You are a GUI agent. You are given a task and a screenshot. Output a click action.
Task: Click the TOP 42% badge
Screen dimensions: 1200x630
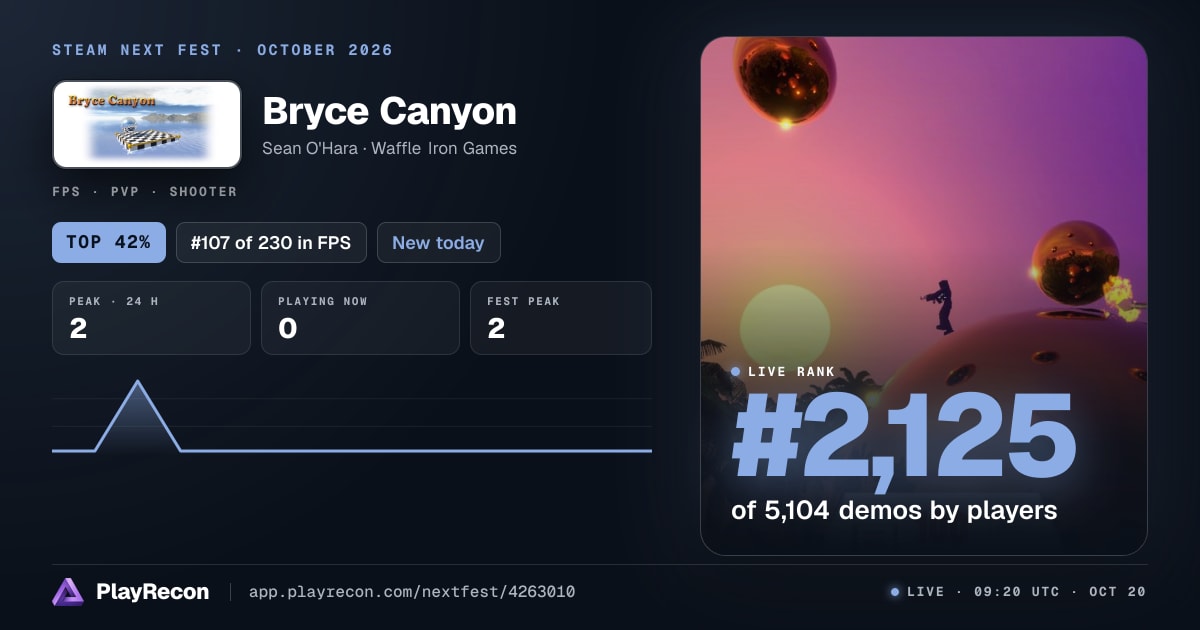click(x=108, y=242)
